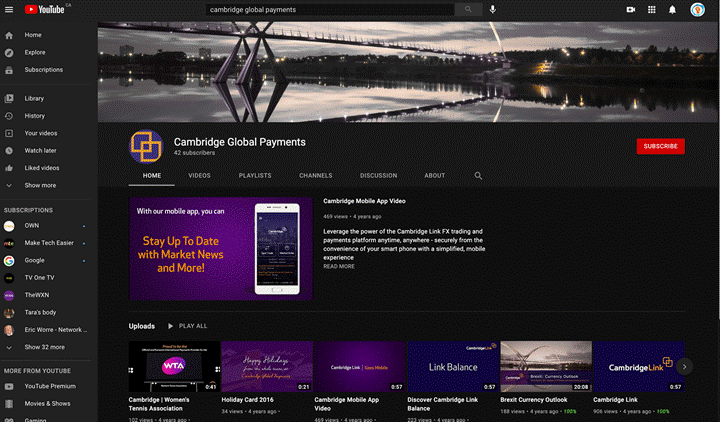Open the Happy Holidays video thumbnail
The width and height of the screenshot is (720, 422).
267,366
